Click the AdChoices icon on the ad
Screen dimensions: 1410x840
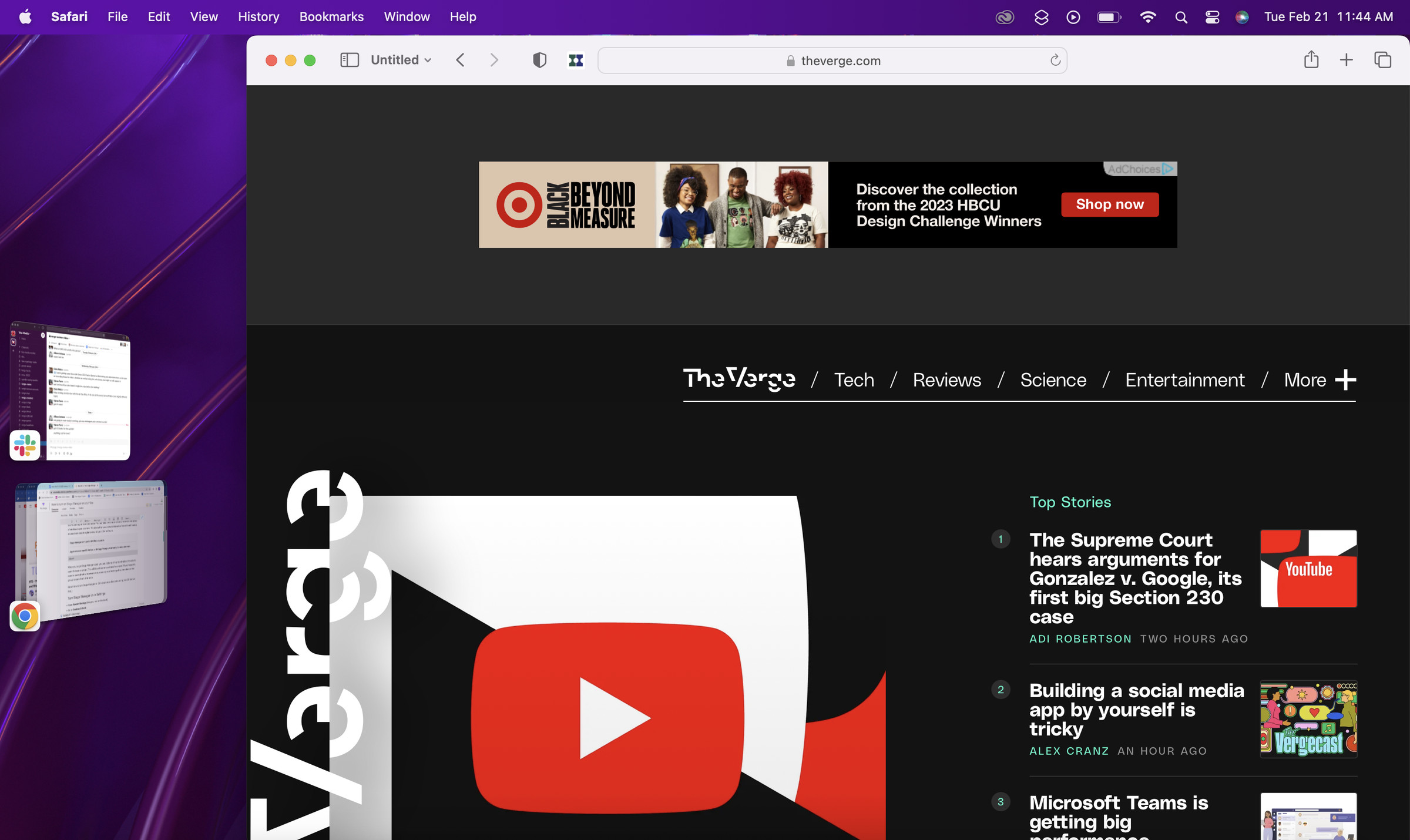(x=1169, y=169)
